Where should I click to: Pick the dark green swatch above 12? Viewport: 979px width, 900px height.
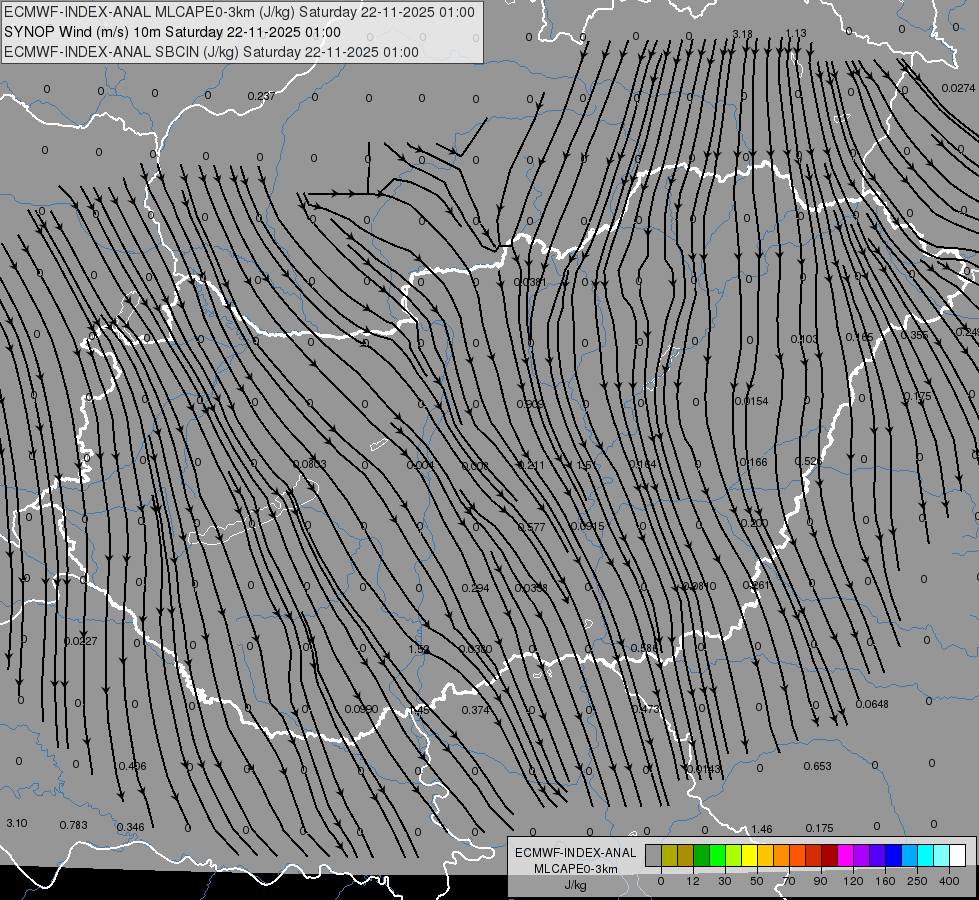coord(702,855)
